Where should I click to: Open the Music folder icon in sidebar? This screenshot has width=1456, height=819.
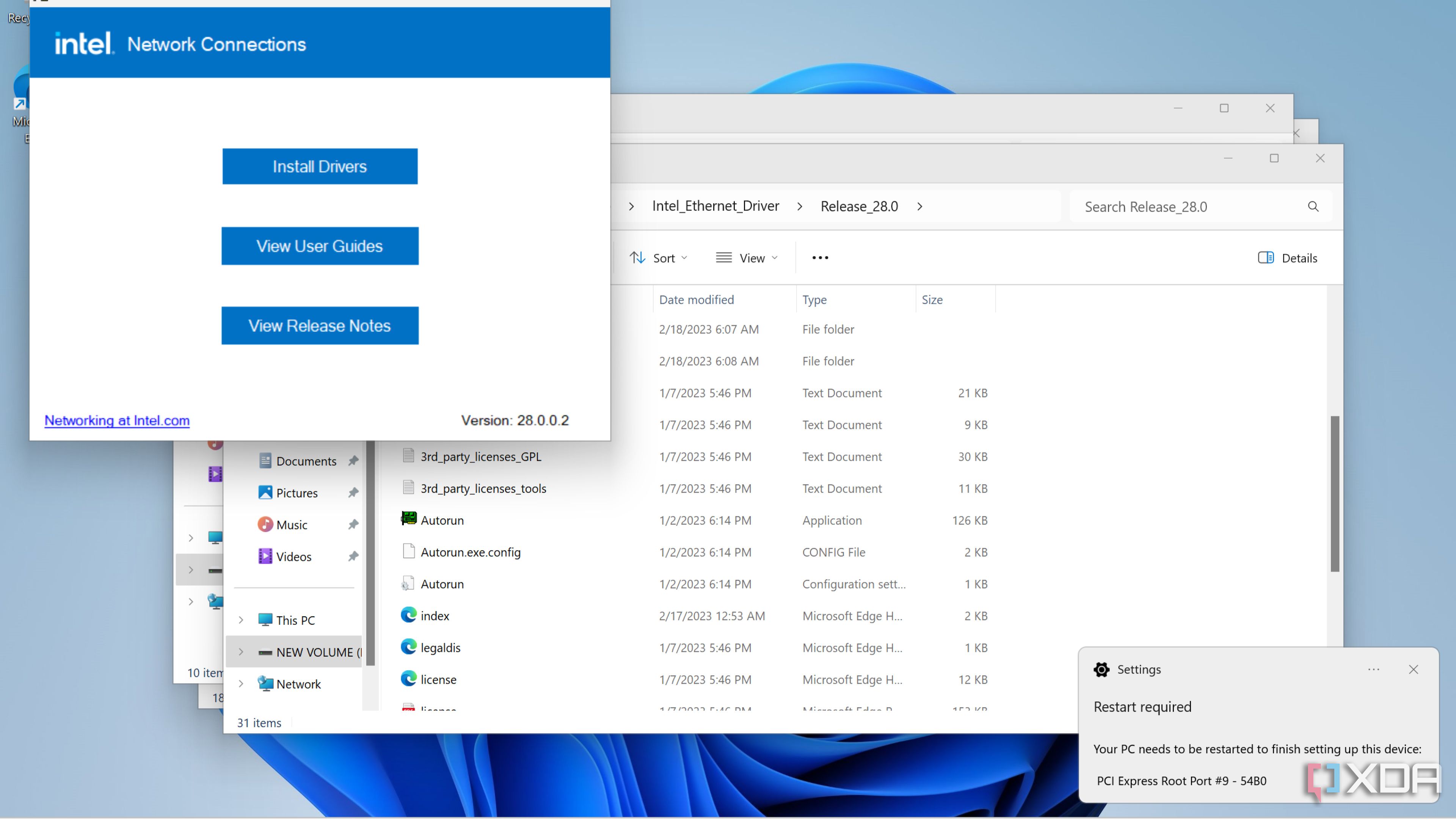coord(265,524)
